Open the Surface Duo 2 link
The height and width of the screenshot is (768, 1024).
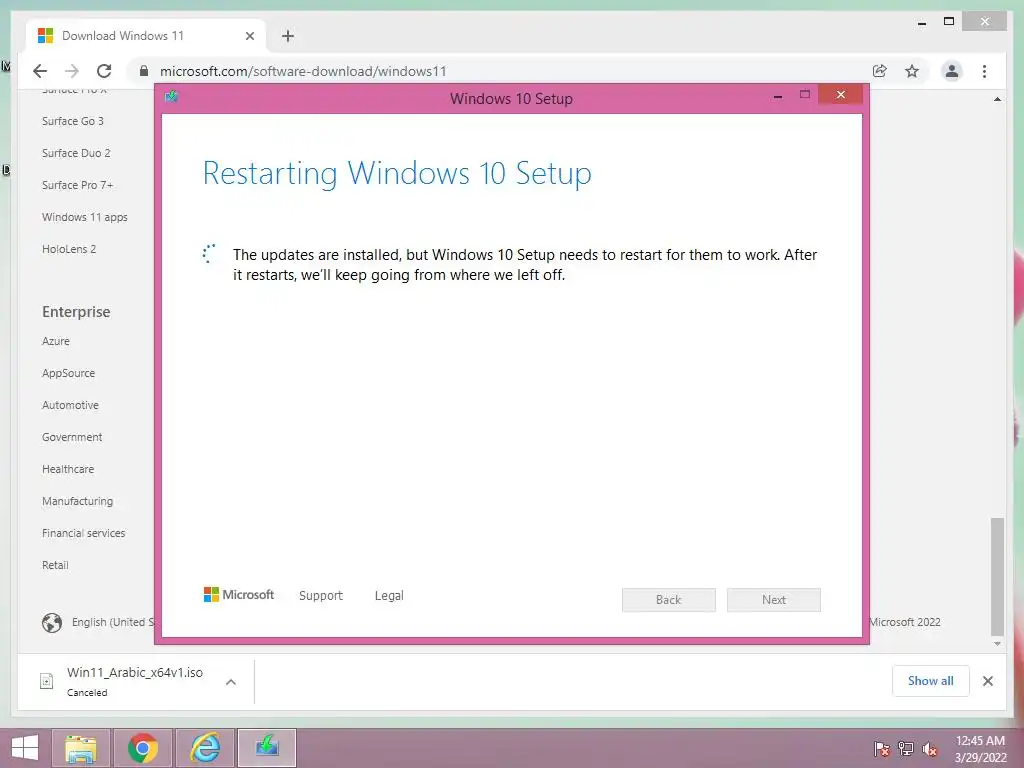(76, 153)
